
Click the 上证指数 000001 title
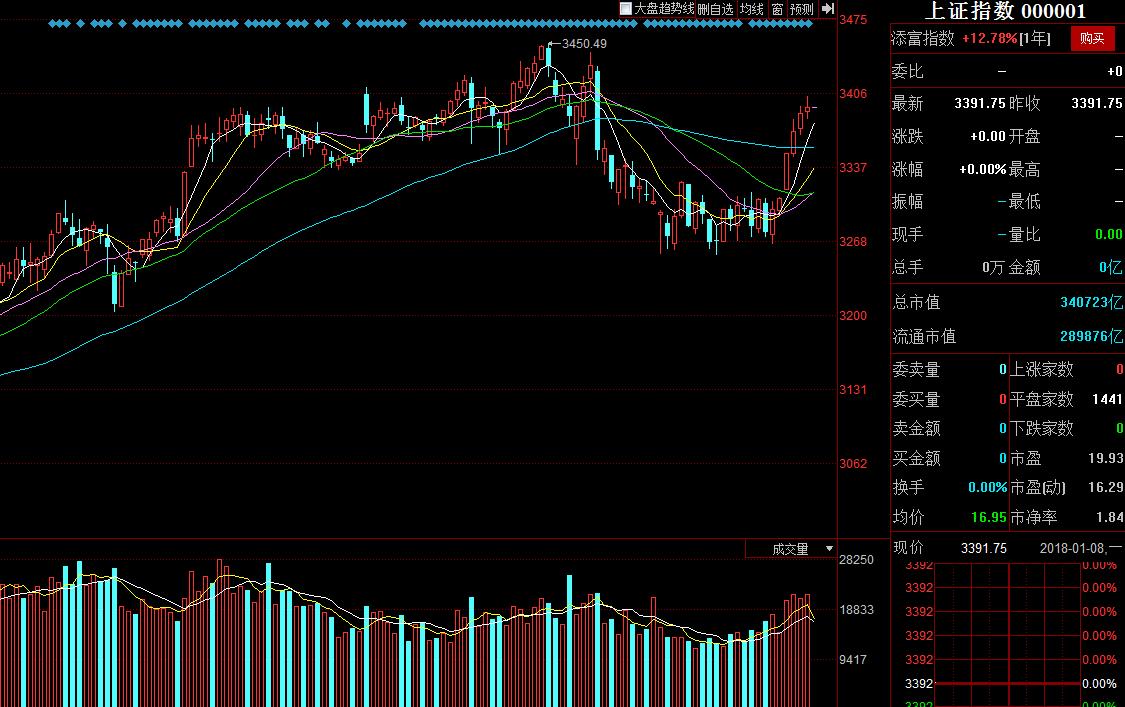(1004, 11)
